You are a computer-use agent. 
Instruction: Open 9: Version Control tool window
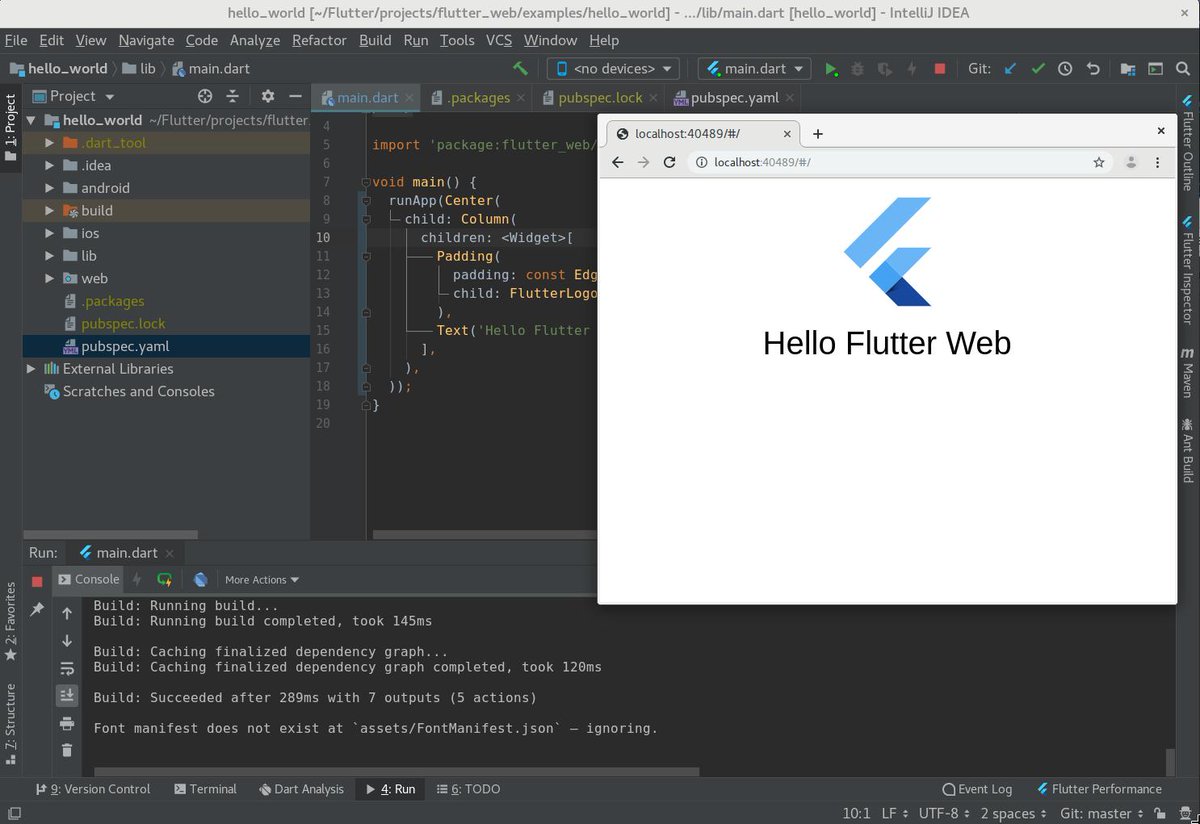(92, 789)
